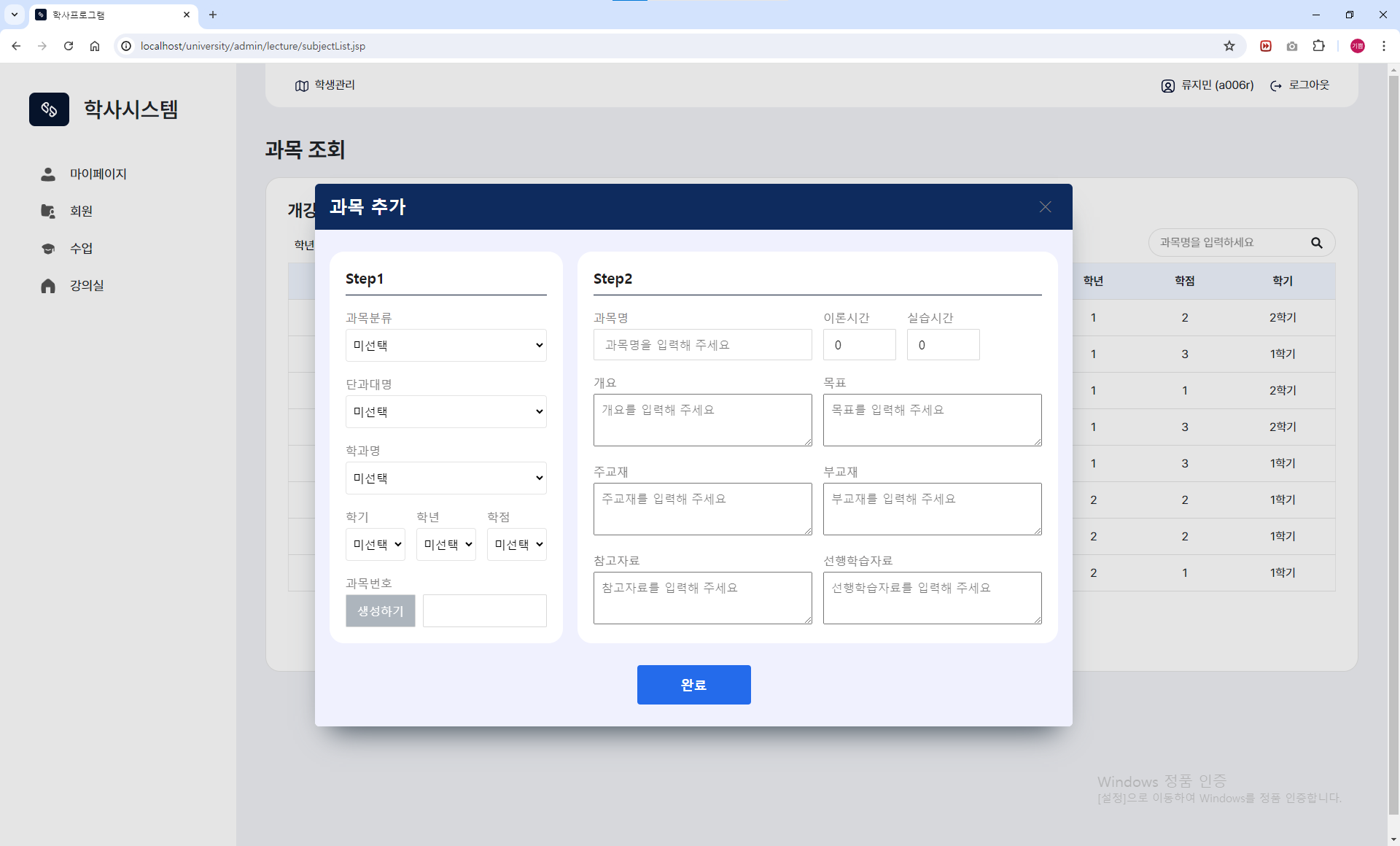This screenshot has height=846, width=1400.
Task: Open the 단과대명 dropdown
Action: coord(446,411)
